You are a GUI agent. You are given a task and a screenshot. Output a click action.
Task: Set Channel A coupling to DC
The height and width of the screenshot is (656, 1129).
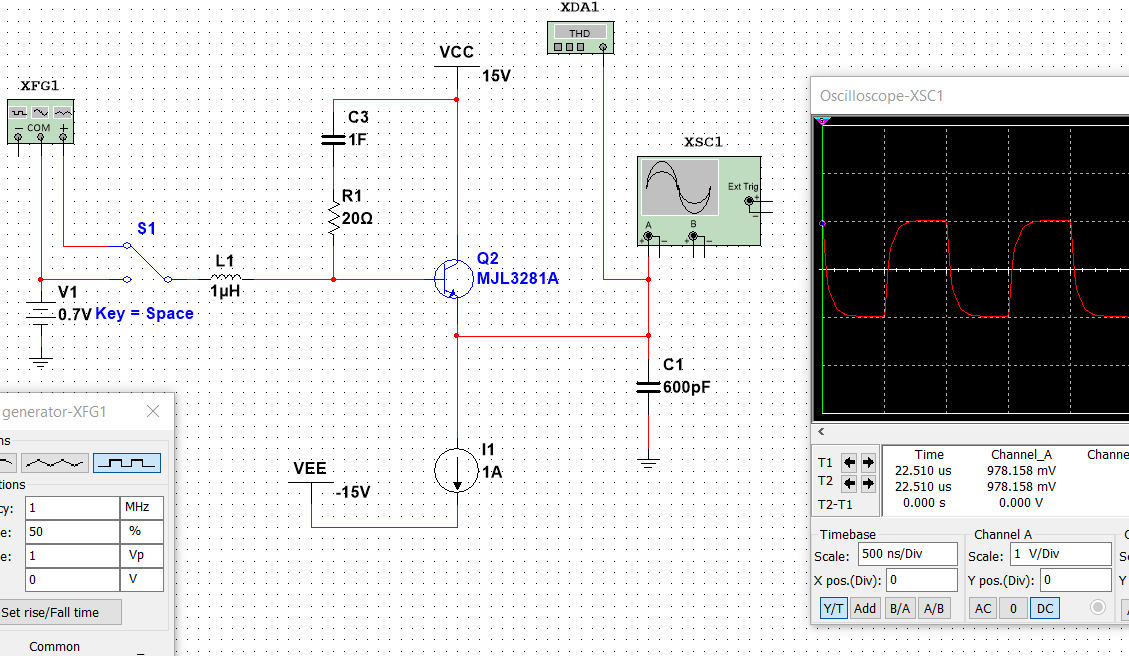point(1045,608)
